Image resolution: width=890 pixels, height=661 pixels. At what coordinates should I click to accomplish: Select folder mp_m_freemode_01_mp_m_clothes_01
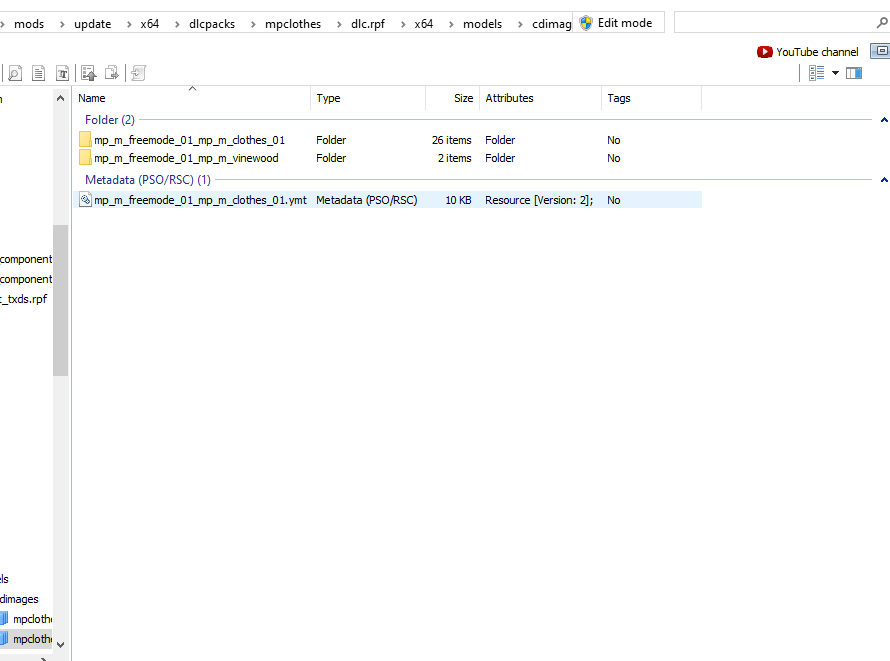click(190, 140)
